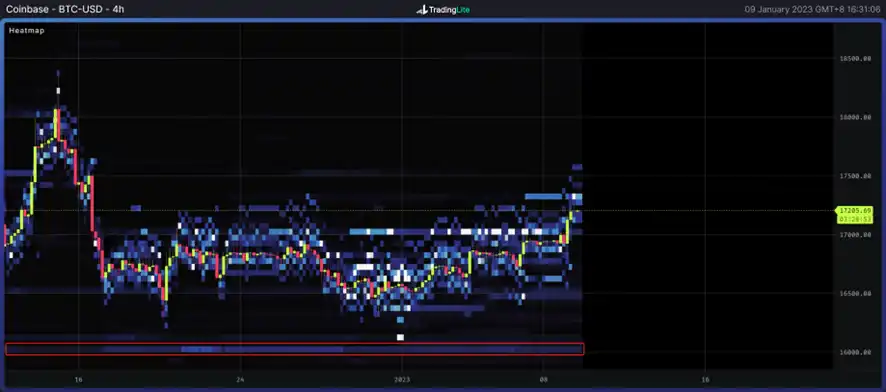This screenshot has width=886, height=392.
Task: Click the white heatmap block above the peak candle
Action: click(x=58, y=89)
